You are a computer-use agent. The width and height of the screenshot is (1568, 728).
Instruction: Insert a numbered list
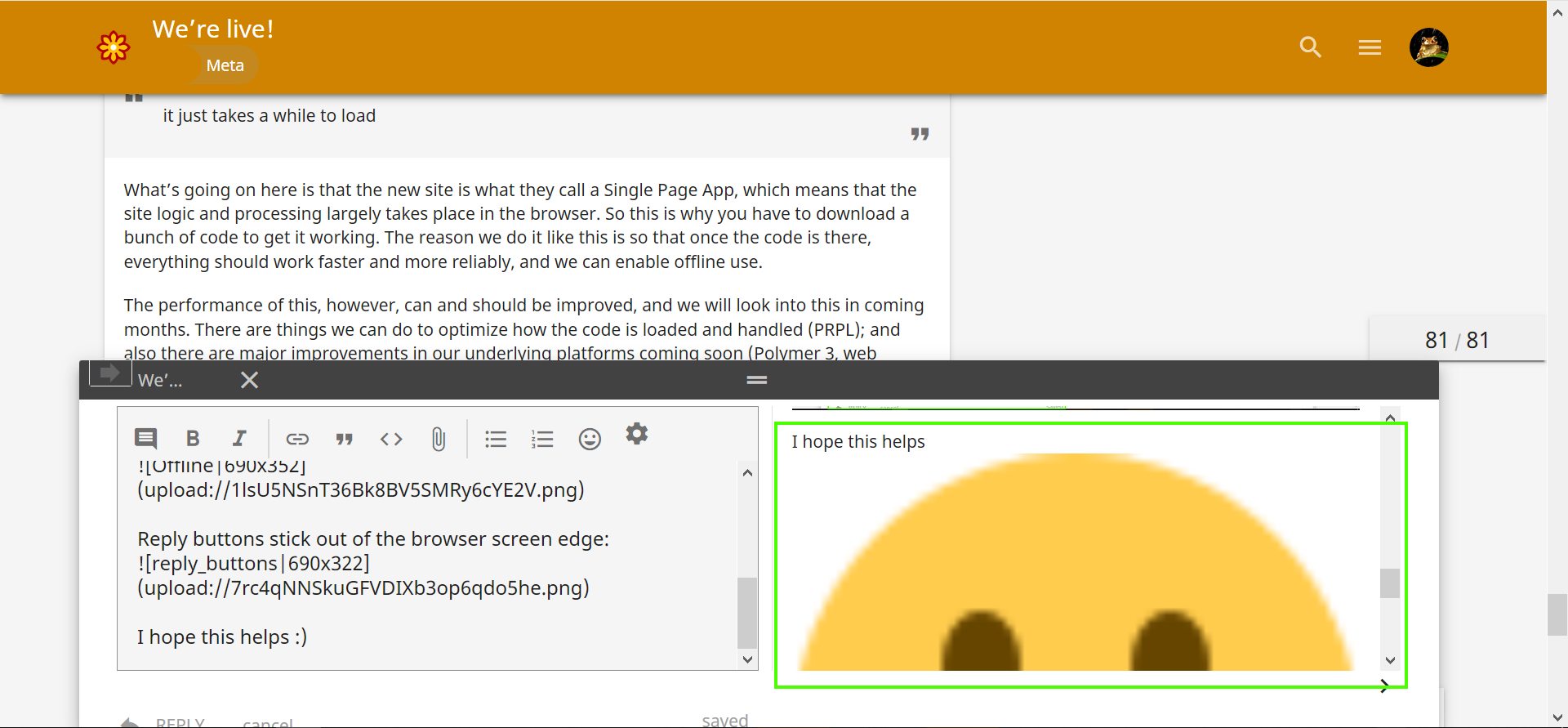[542, 440]
